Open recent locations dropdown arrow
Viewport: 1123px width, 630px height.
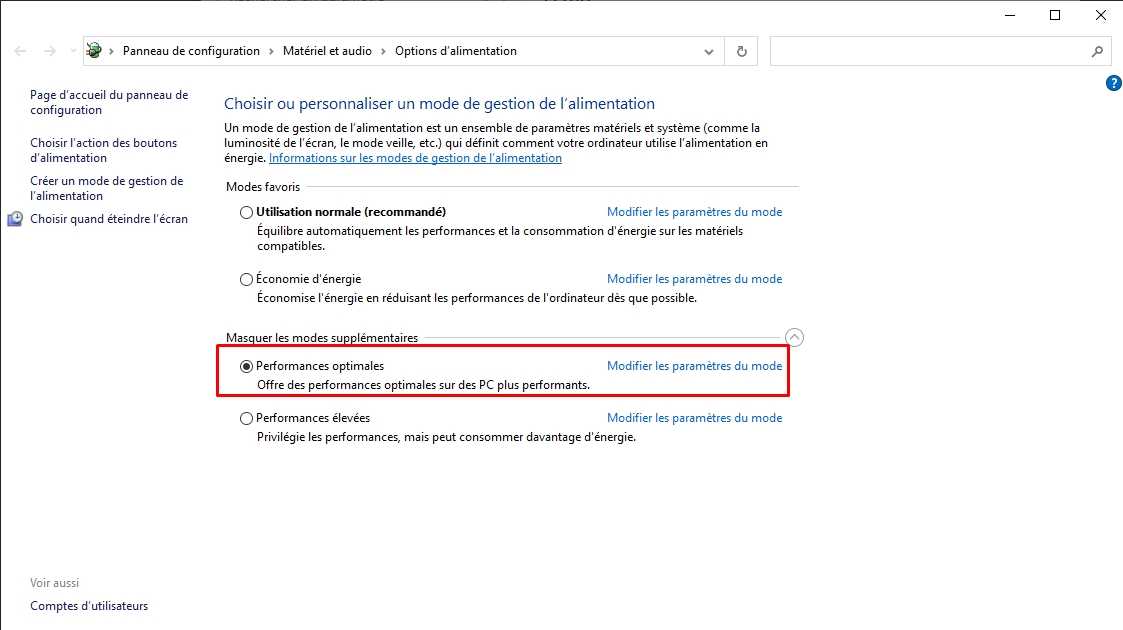click(73, 51)
